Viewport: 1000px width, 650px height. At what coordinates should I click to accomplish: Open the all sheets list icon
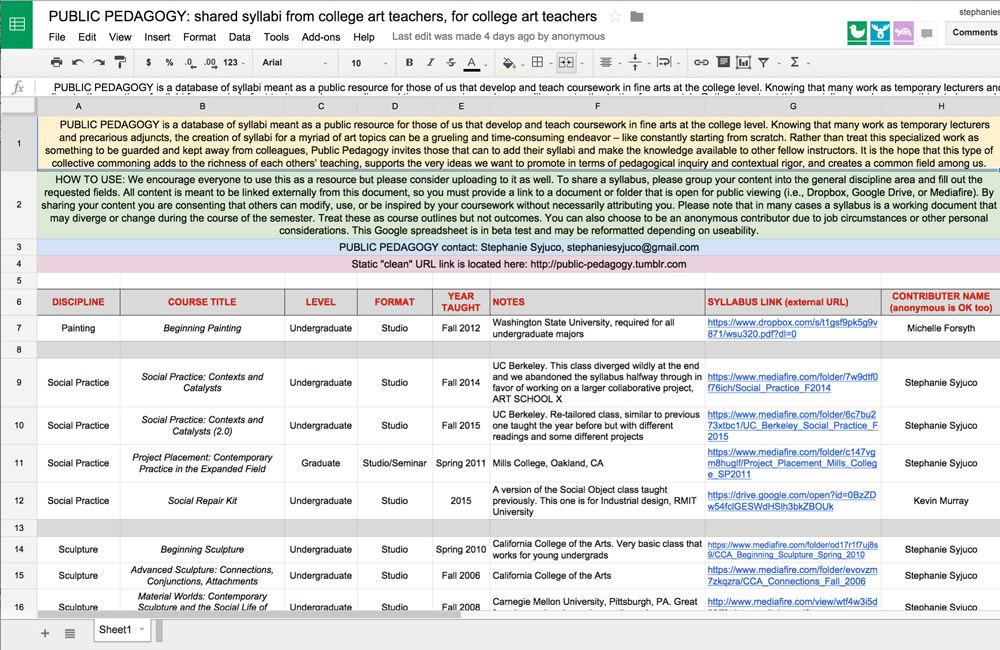click(70, 633)
